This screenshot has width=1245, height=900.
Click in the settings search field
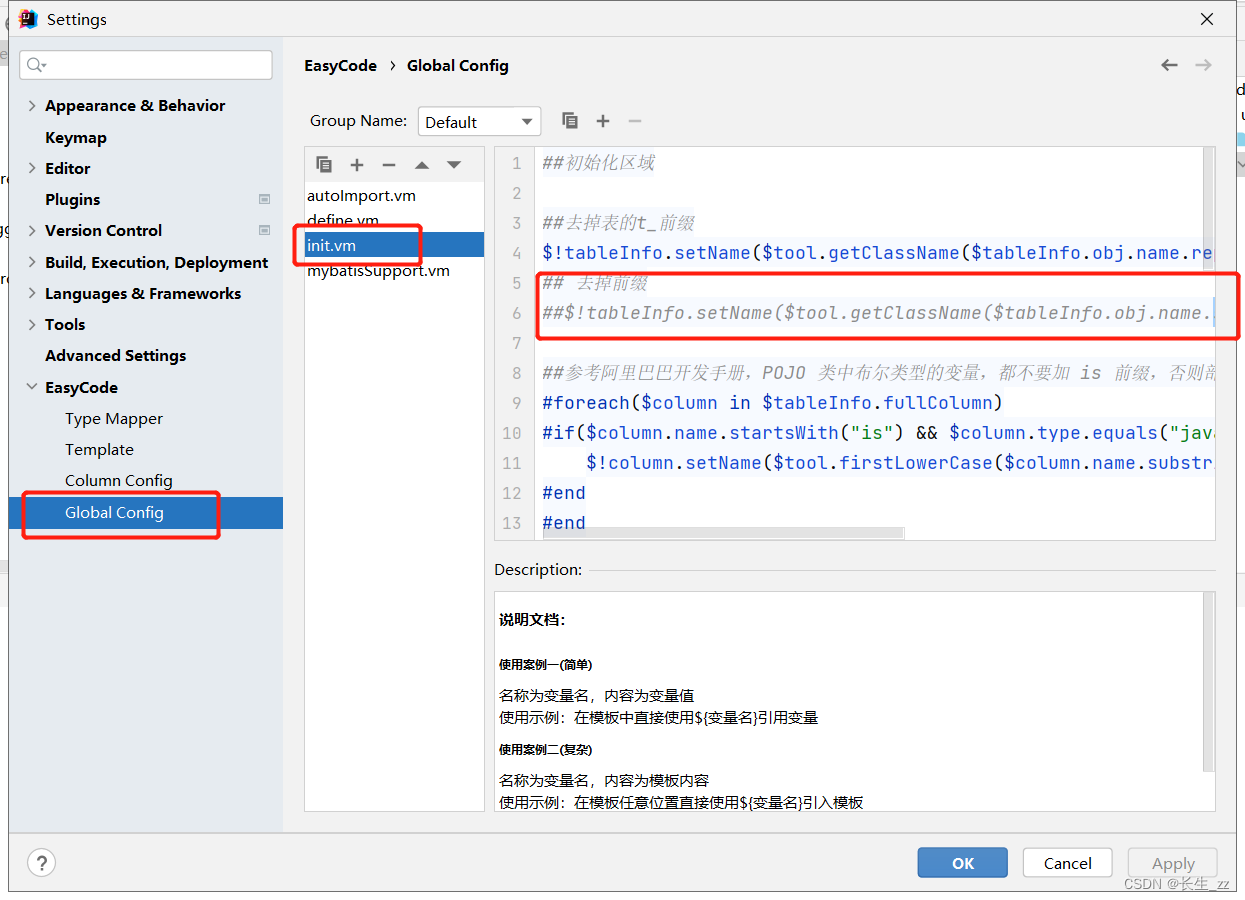pos(146,65)
